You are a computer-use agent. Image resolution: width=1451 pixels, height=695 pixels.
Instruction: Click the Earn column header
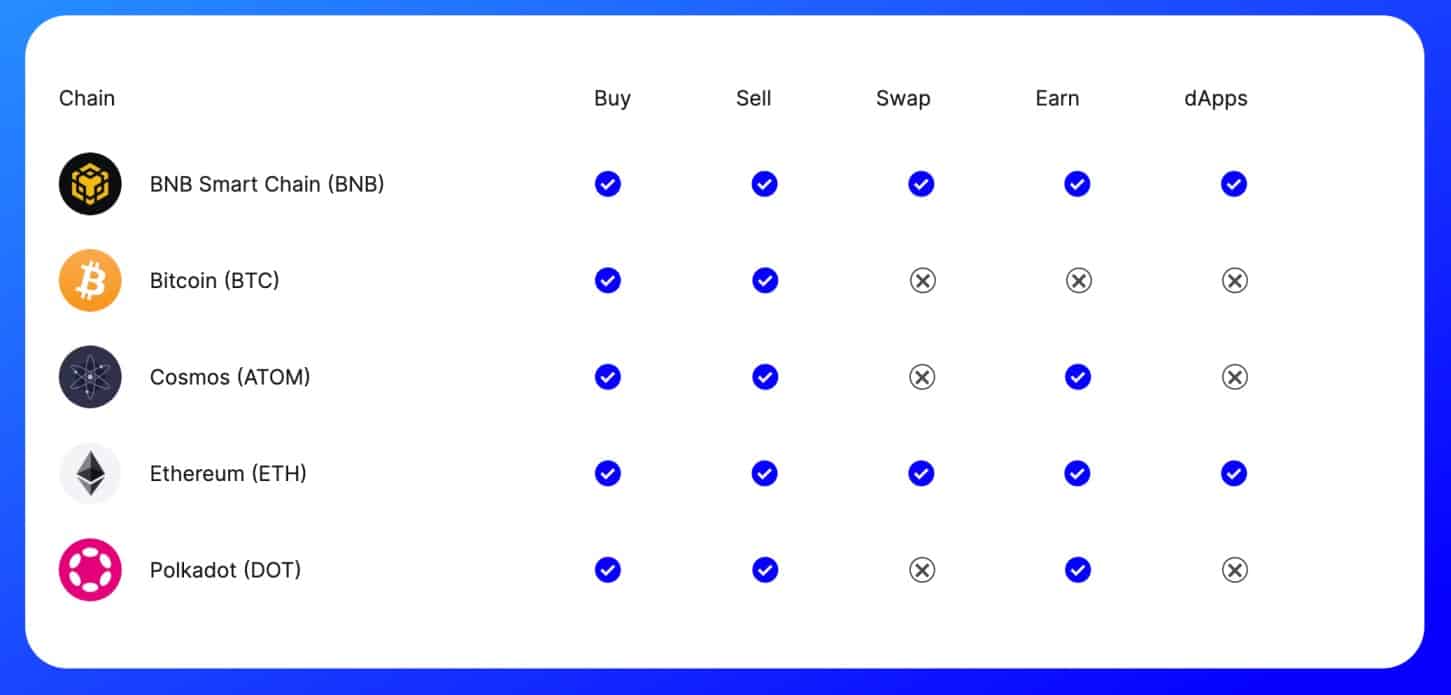click(x=1057, y=98)
